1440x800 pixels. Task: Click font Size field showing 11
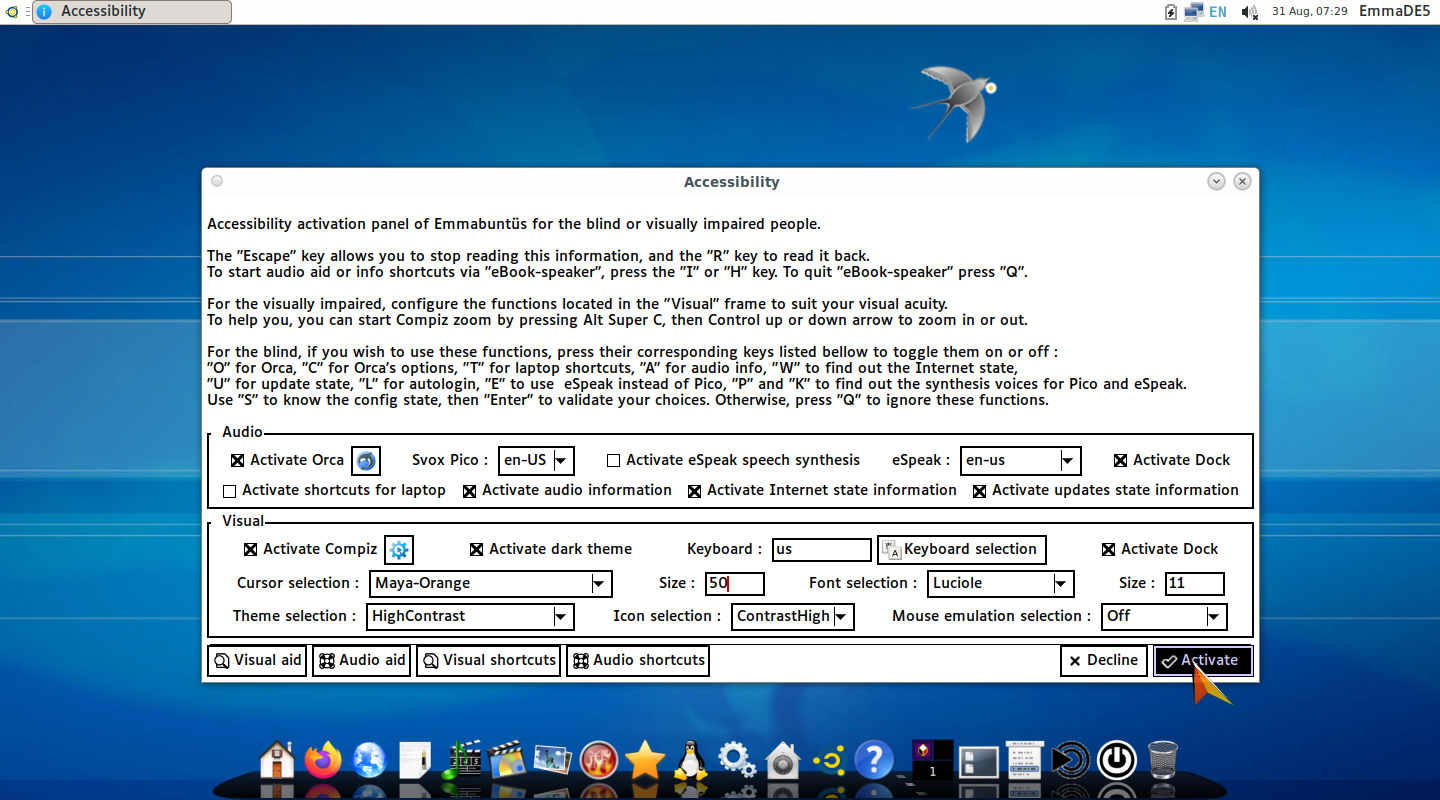coord(1194,584)
